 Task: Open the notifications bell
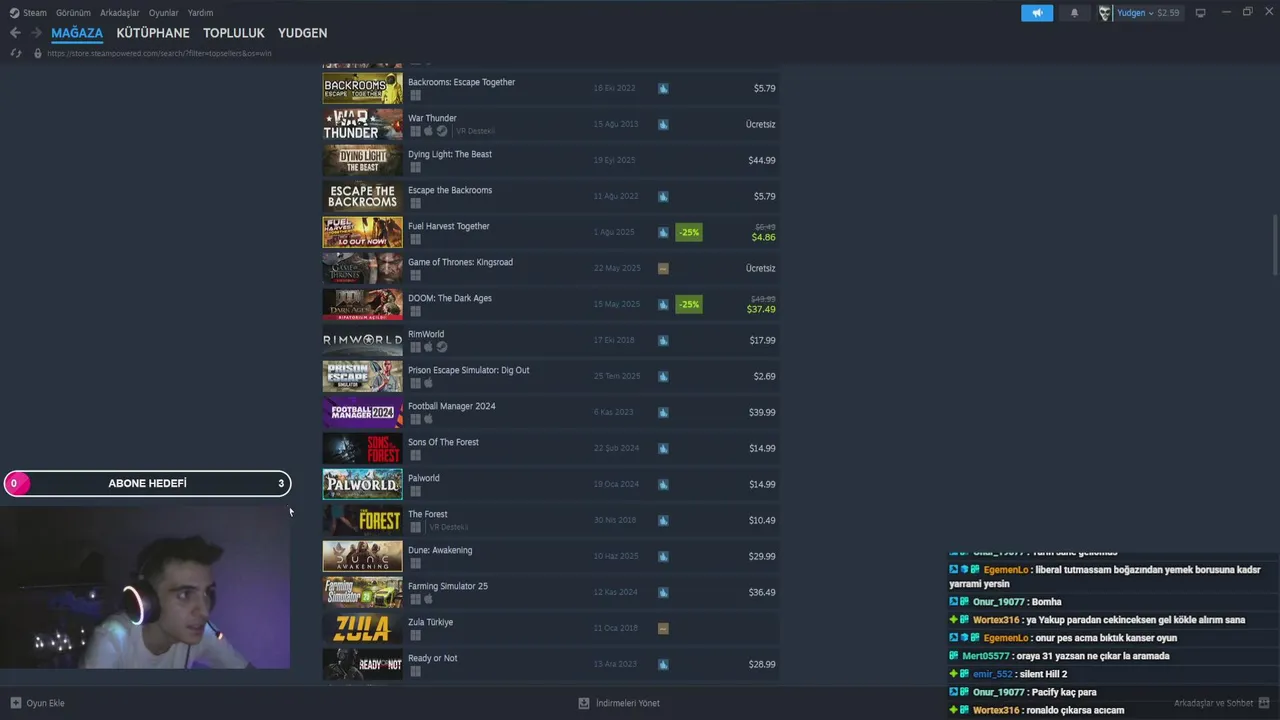coord(1075,13)
